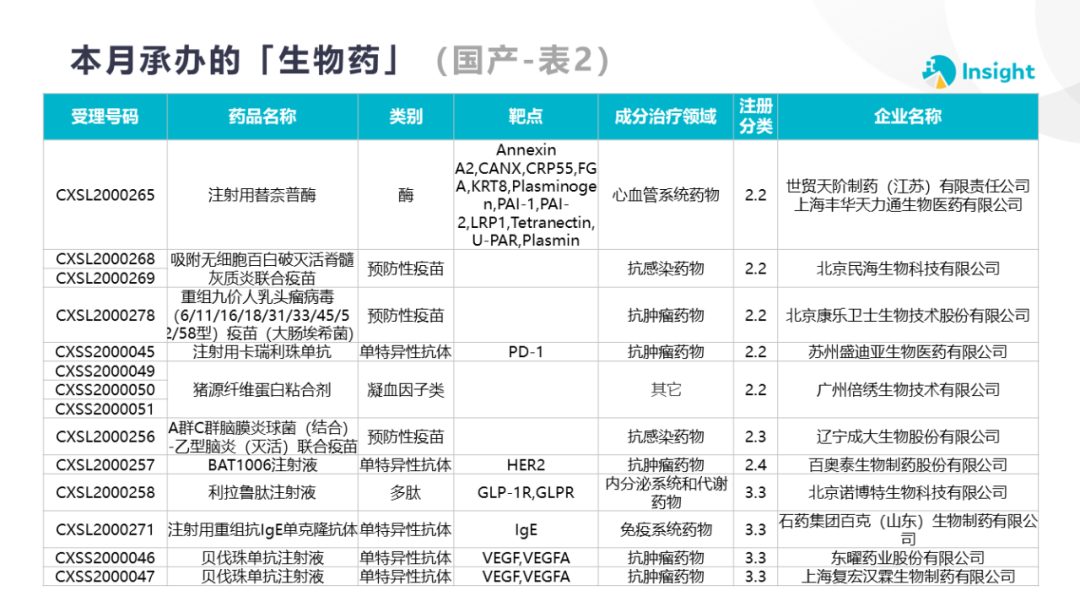This screenshot has width=1080, height=607.
Task: Click the 2.4 registration class cell
Action: point(756,465)
